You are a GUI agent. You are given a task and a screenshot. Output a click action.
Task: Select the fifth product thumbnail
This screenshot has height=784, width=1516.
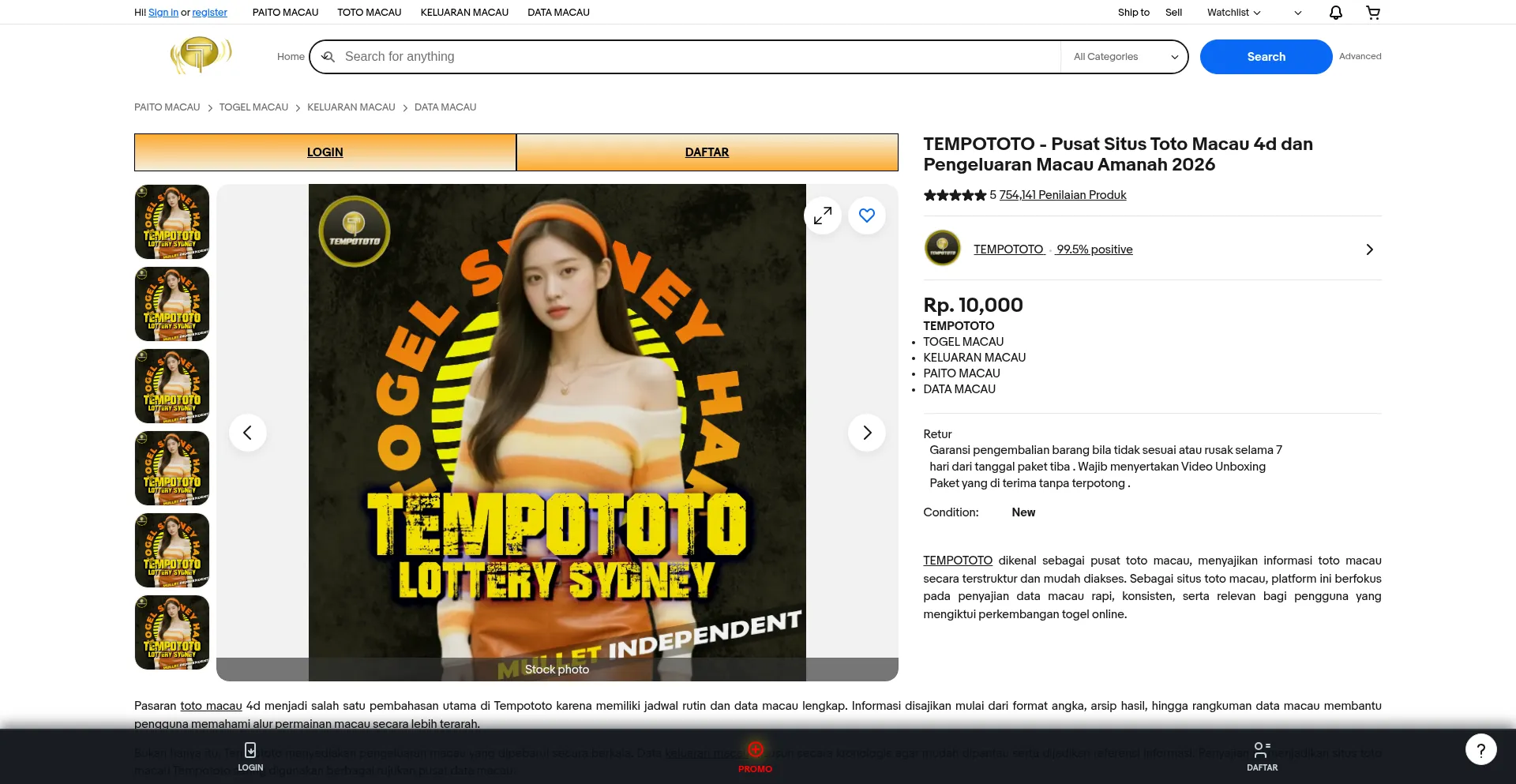click(x=172, y=550)
